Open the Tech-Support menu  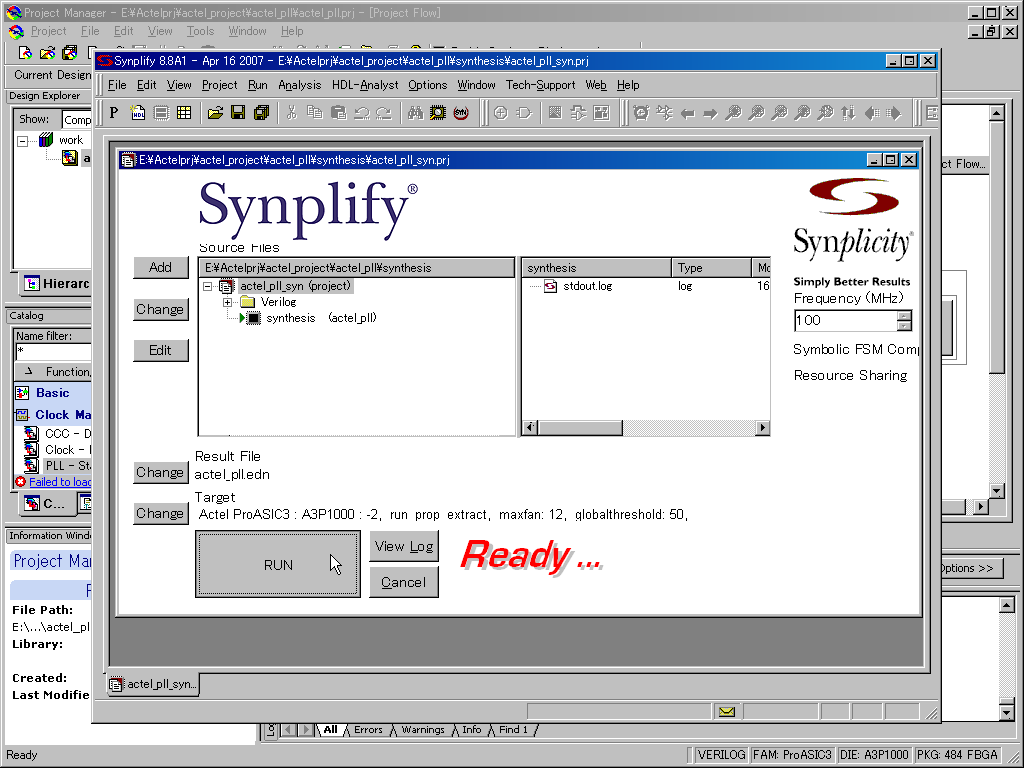(x=541, y=85)
